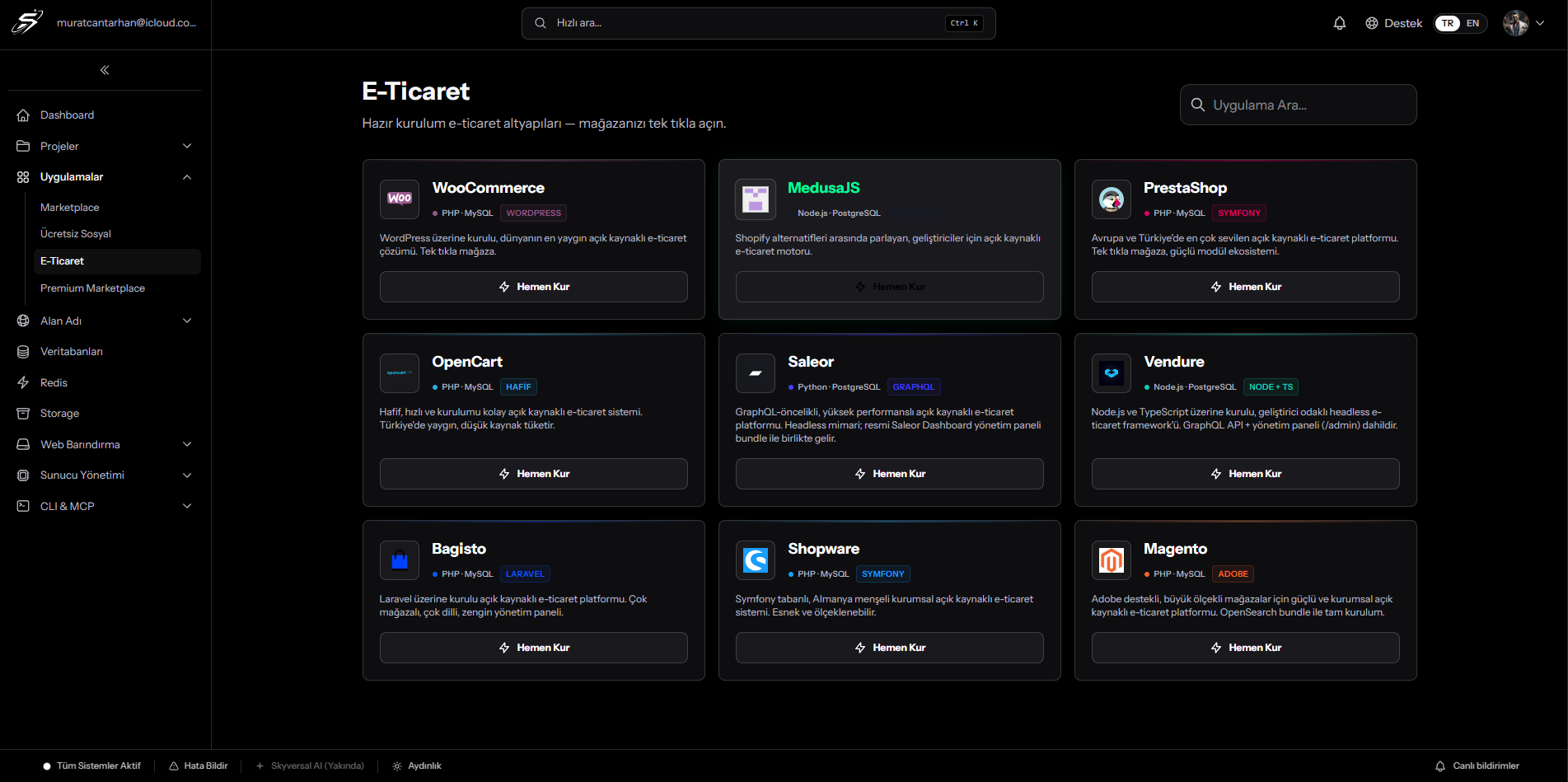Image resolution: width=1568 pixels, height=782 pixels.
Task: Click Skyversal AI (Yakında) in status bar
Action: (x=310, y=766)
